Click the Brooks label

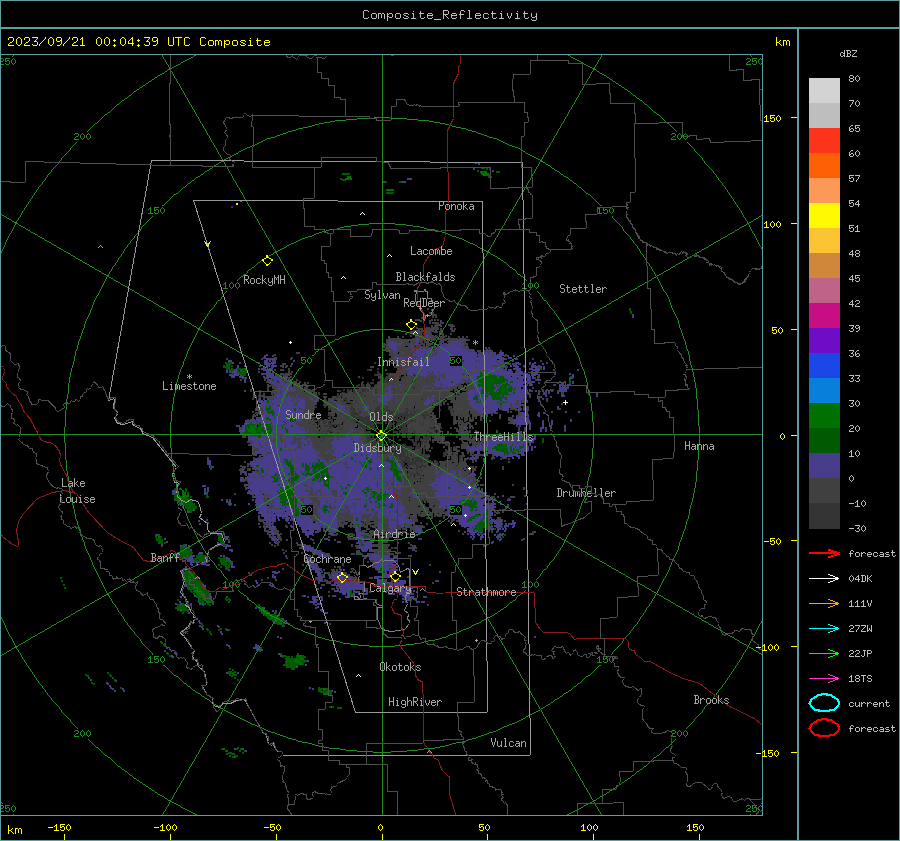coord(711,700)
